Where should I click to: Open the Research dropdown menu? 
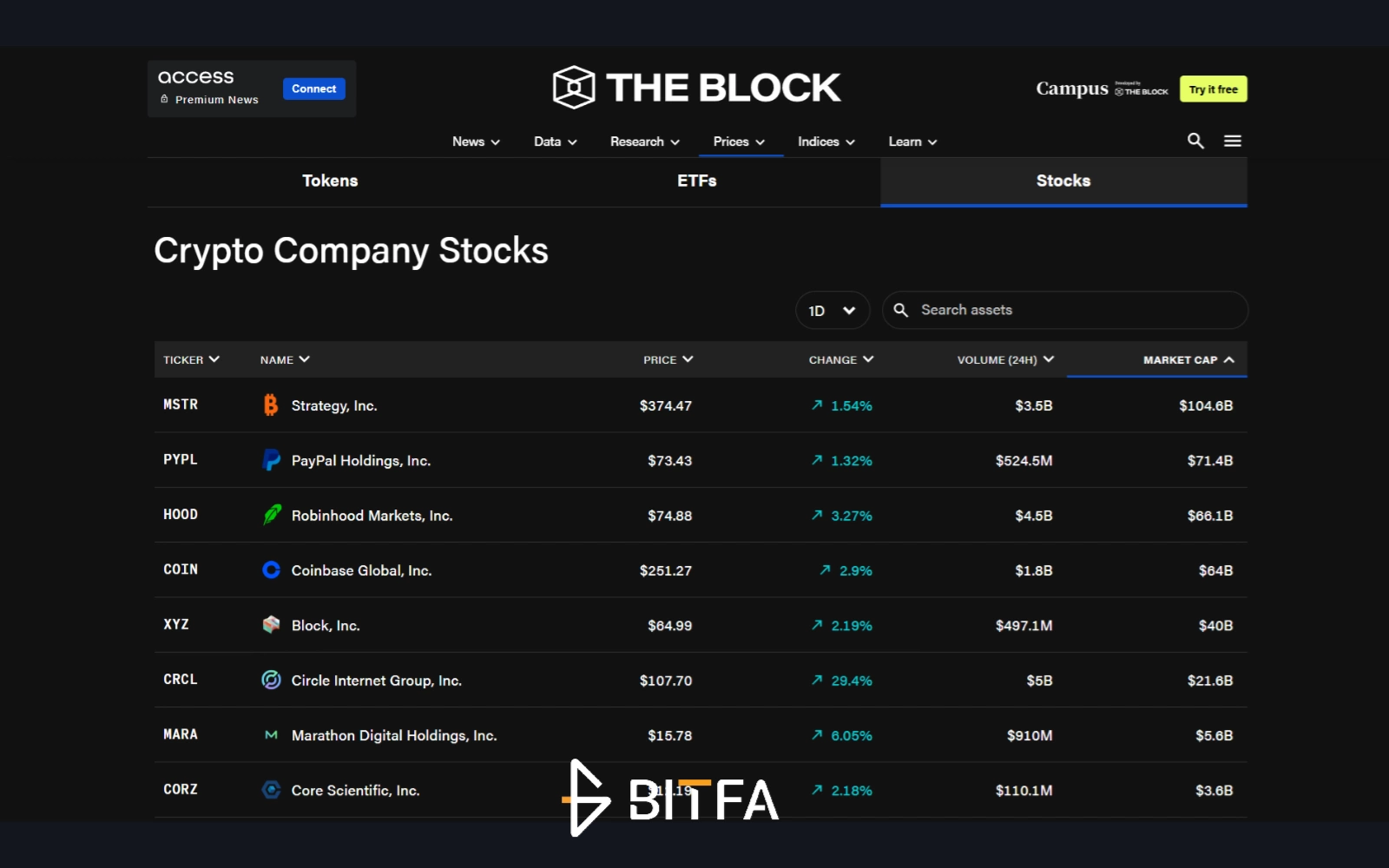pos(645,141)
